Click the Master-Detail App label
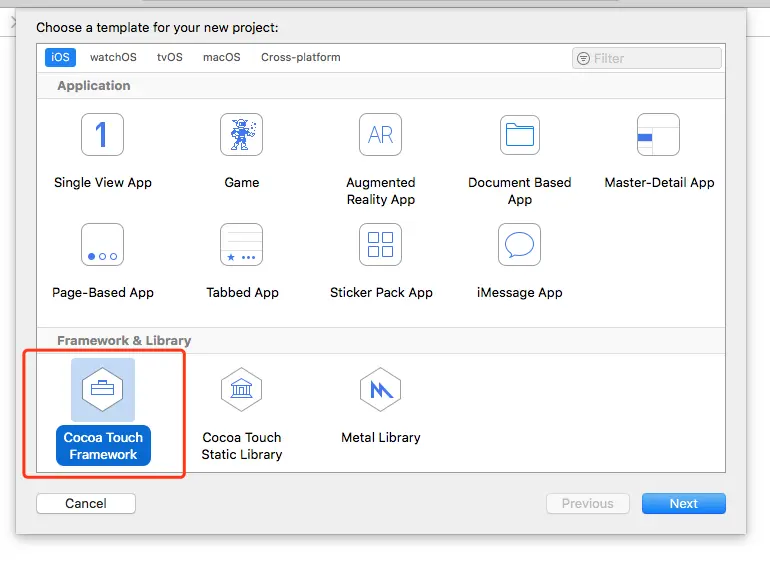Screen dimensions: 770x564 click(659, 183)
